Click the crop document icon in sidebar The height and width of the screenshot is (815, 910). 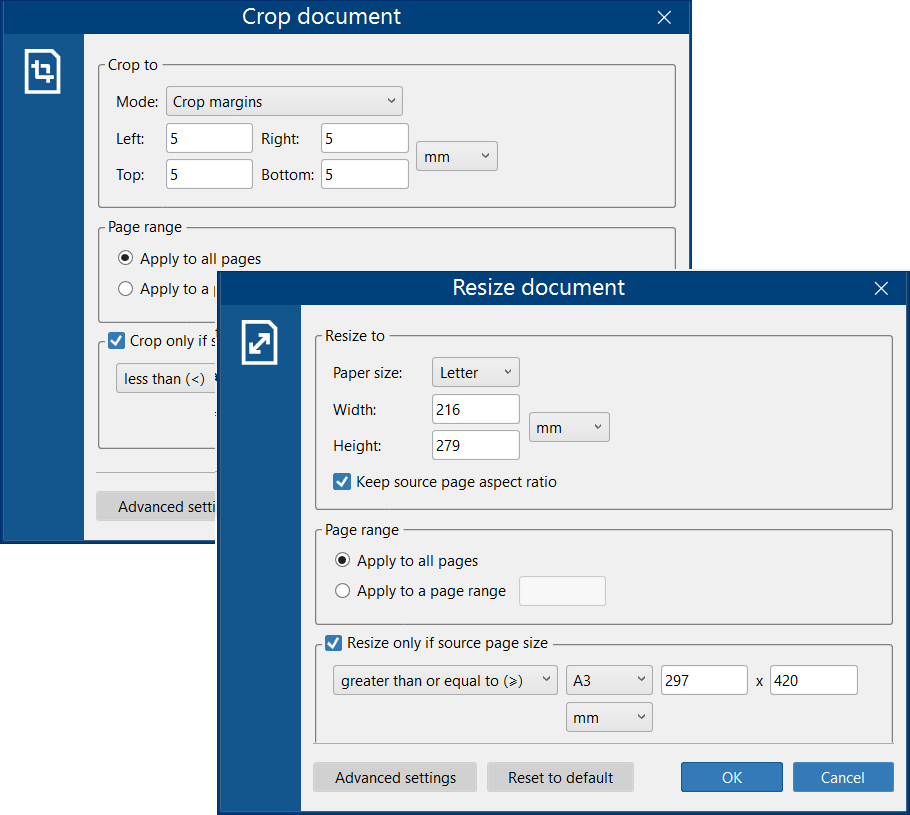tap(42, 71)
